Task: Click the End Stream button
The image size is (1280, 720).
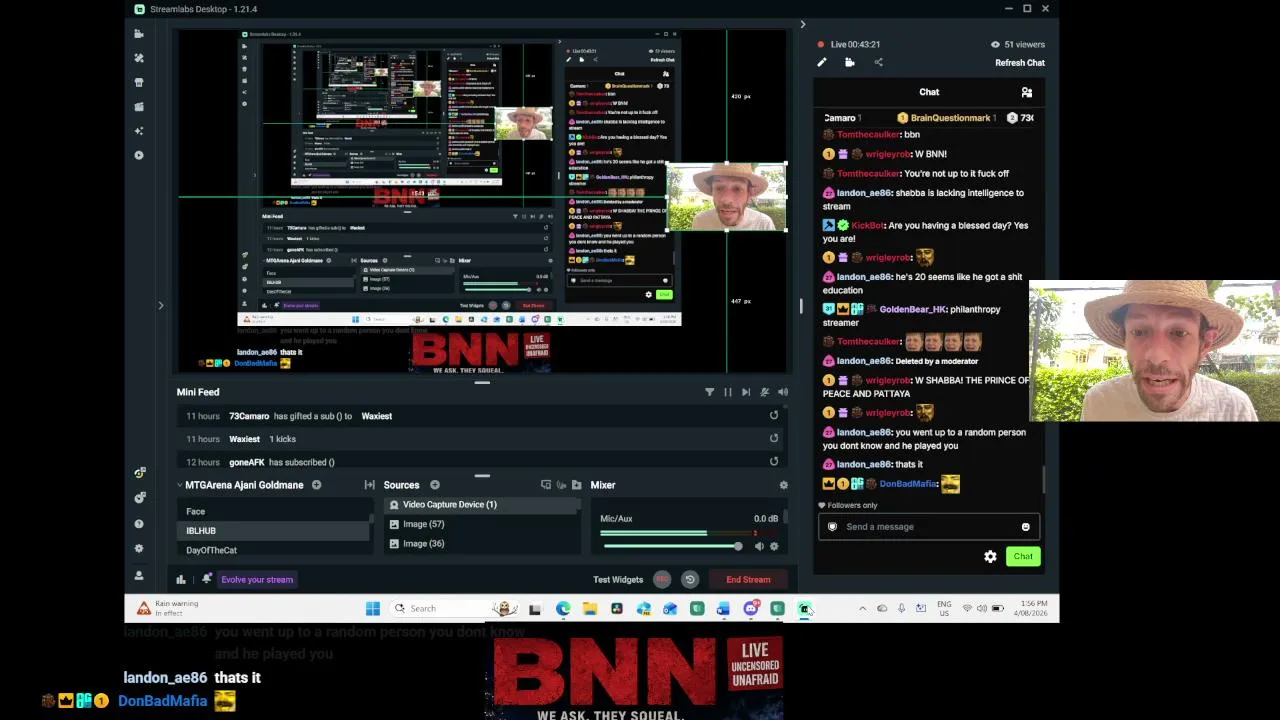Action: (x=748, y=579)
